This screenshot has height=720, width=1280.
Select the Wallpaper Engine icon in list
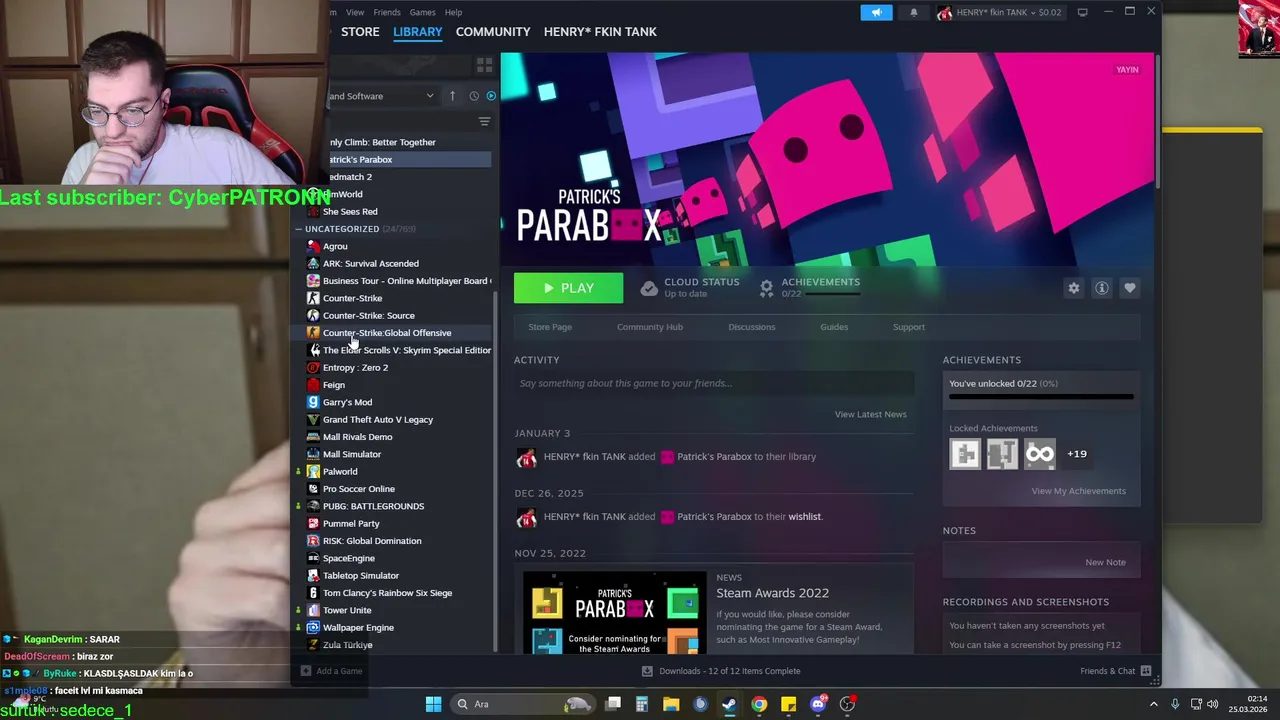click(313, 628)
